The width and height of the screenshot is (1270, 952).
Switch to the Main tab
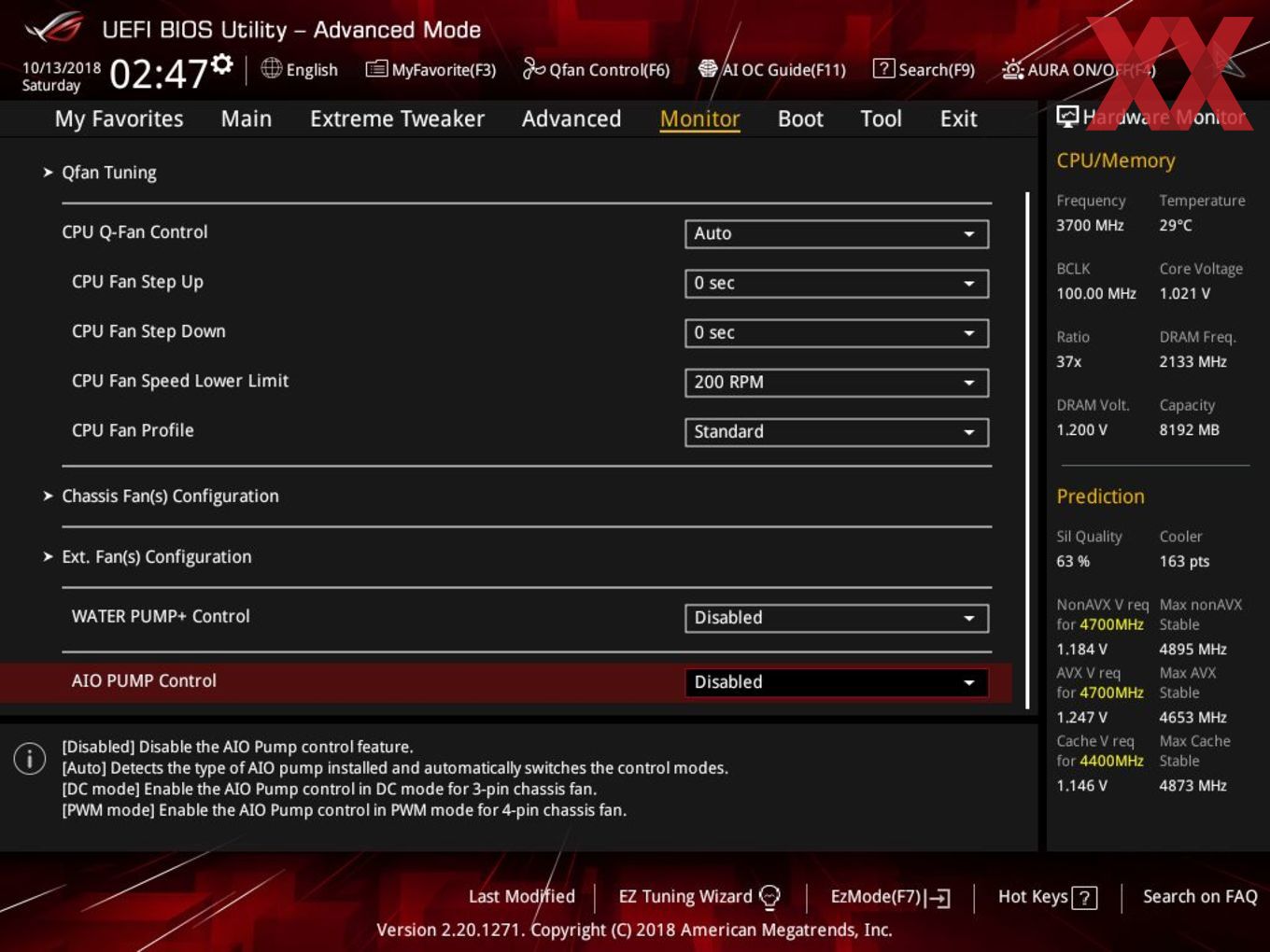click(x=247, y=119)
